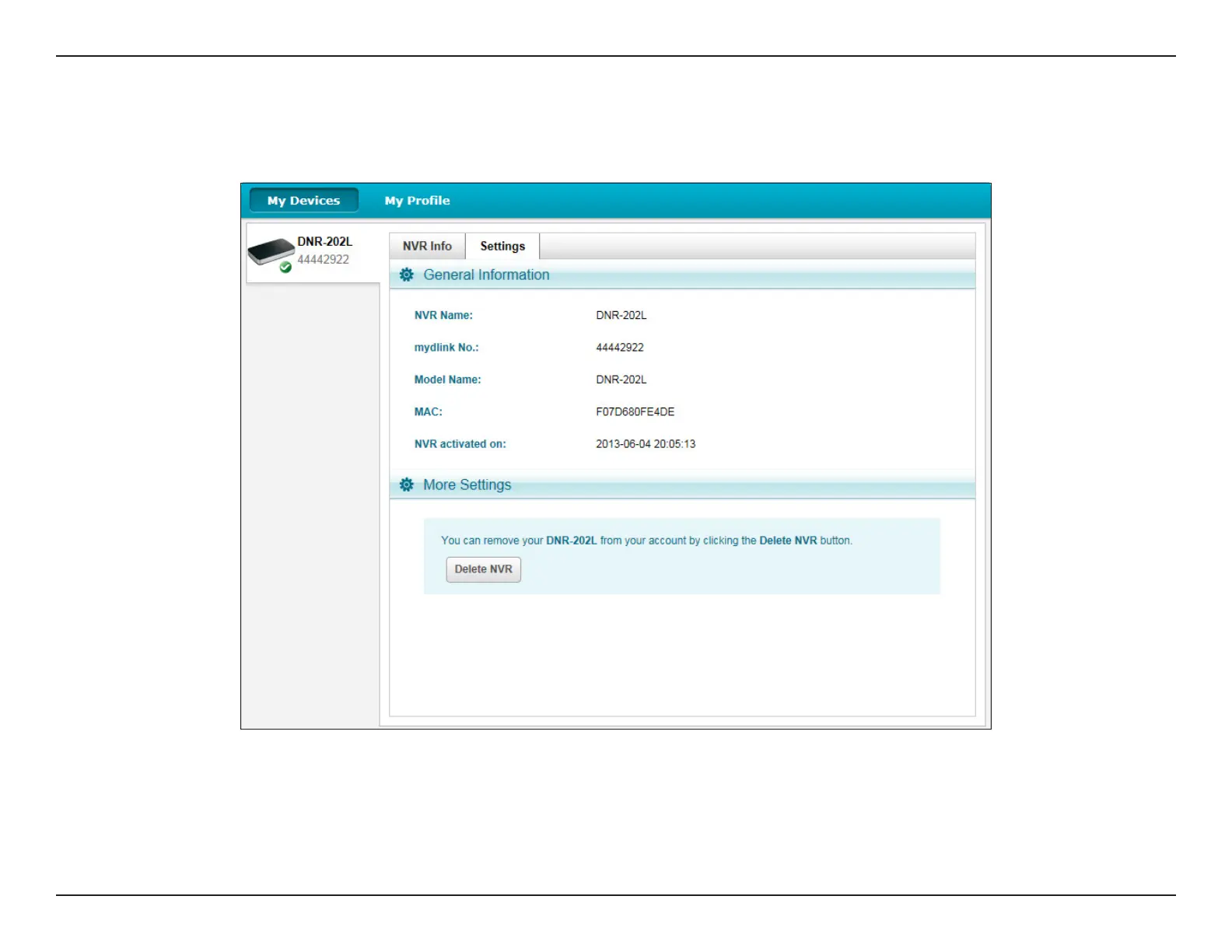The width and height of the screenshot is (1232, 952).
Task: Click the DNR-202L device thumbnail image
Action: 270,251
